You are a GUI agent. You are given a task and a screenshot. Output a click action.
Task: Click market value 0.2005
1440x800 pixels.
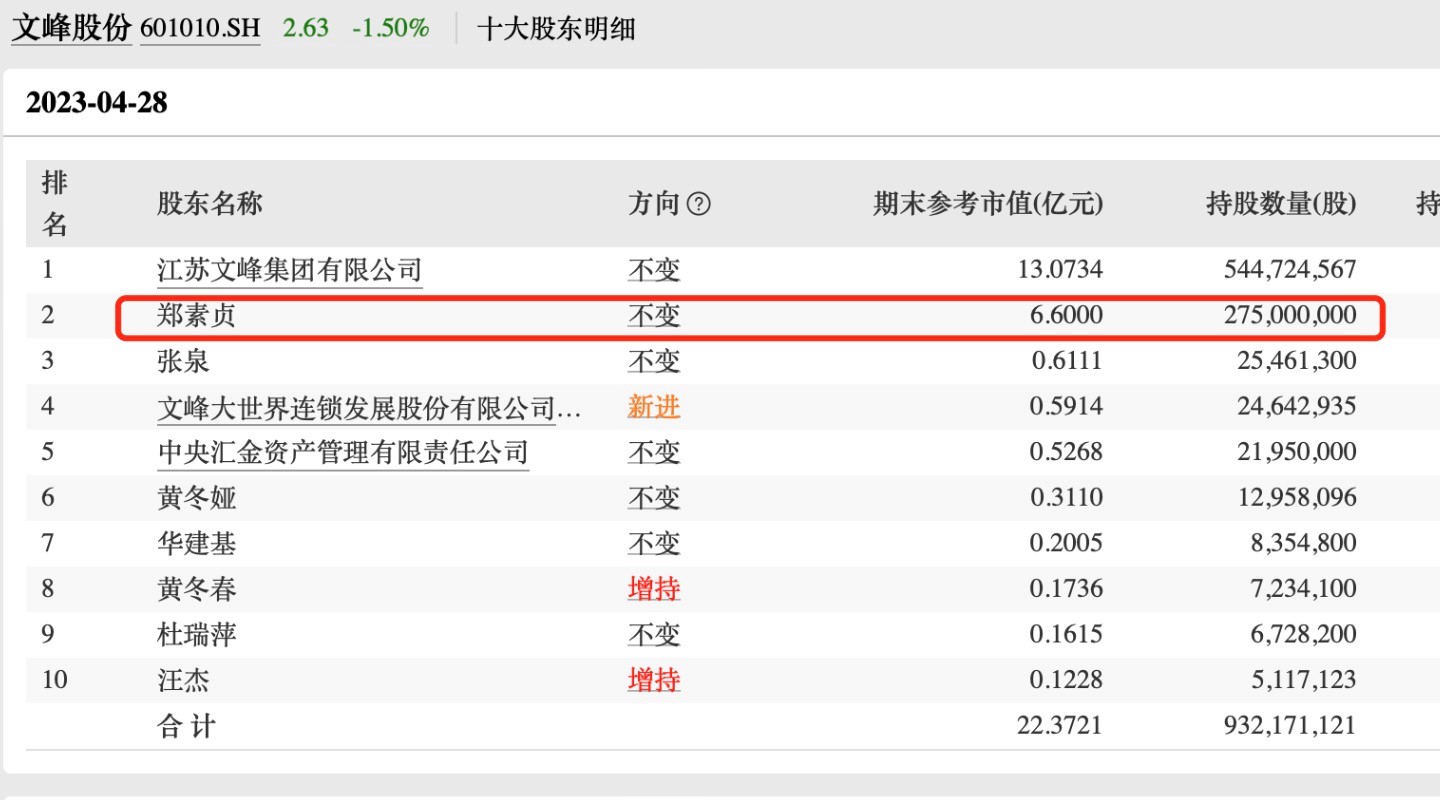1066,543
